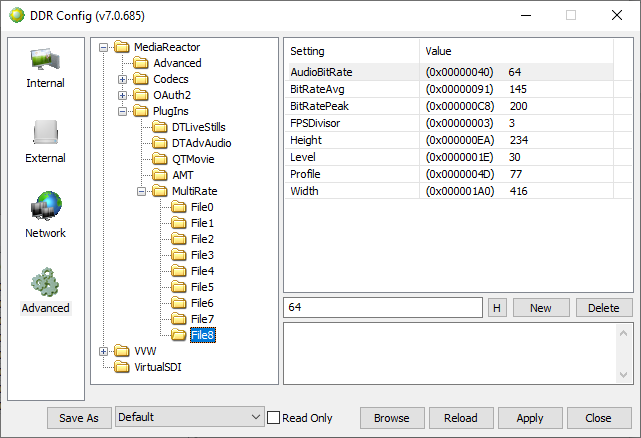This screenshot has width=641, height=438.
Task: Collapse the PlugIns tree node
Action: pos(122,111)
